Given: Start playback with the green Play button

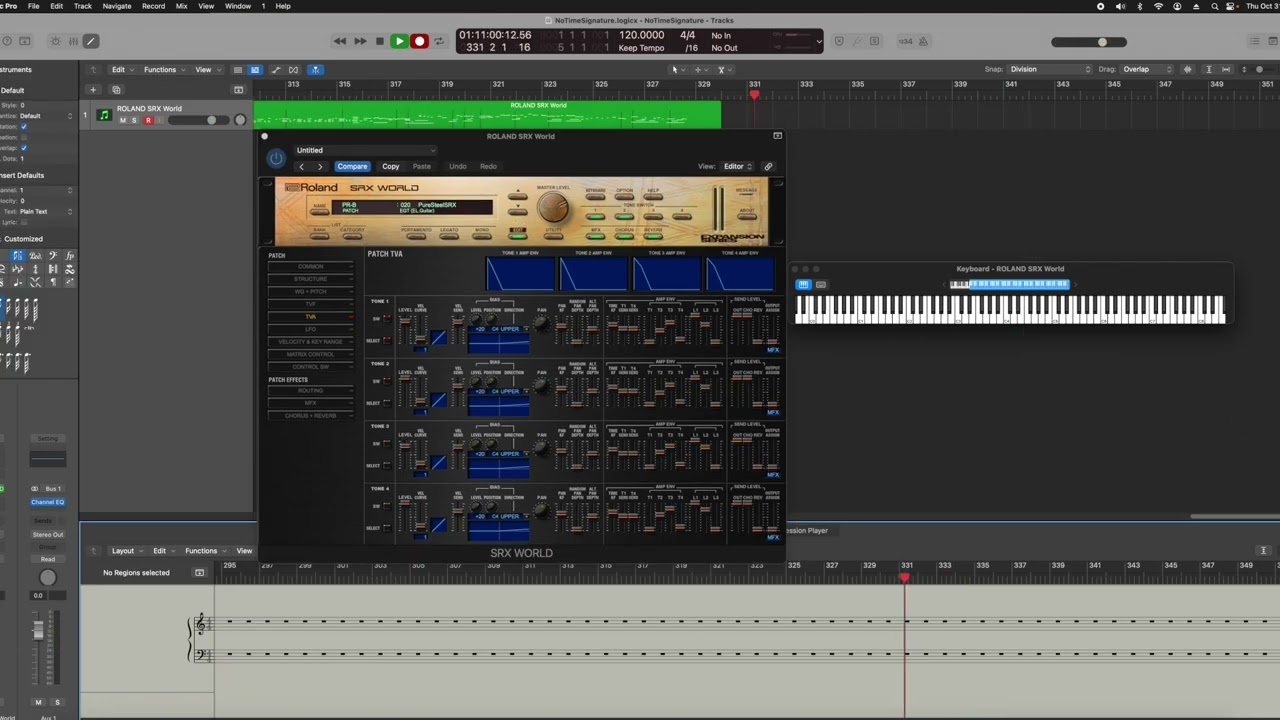Looking at the screenshot, I should pos(399,41).
